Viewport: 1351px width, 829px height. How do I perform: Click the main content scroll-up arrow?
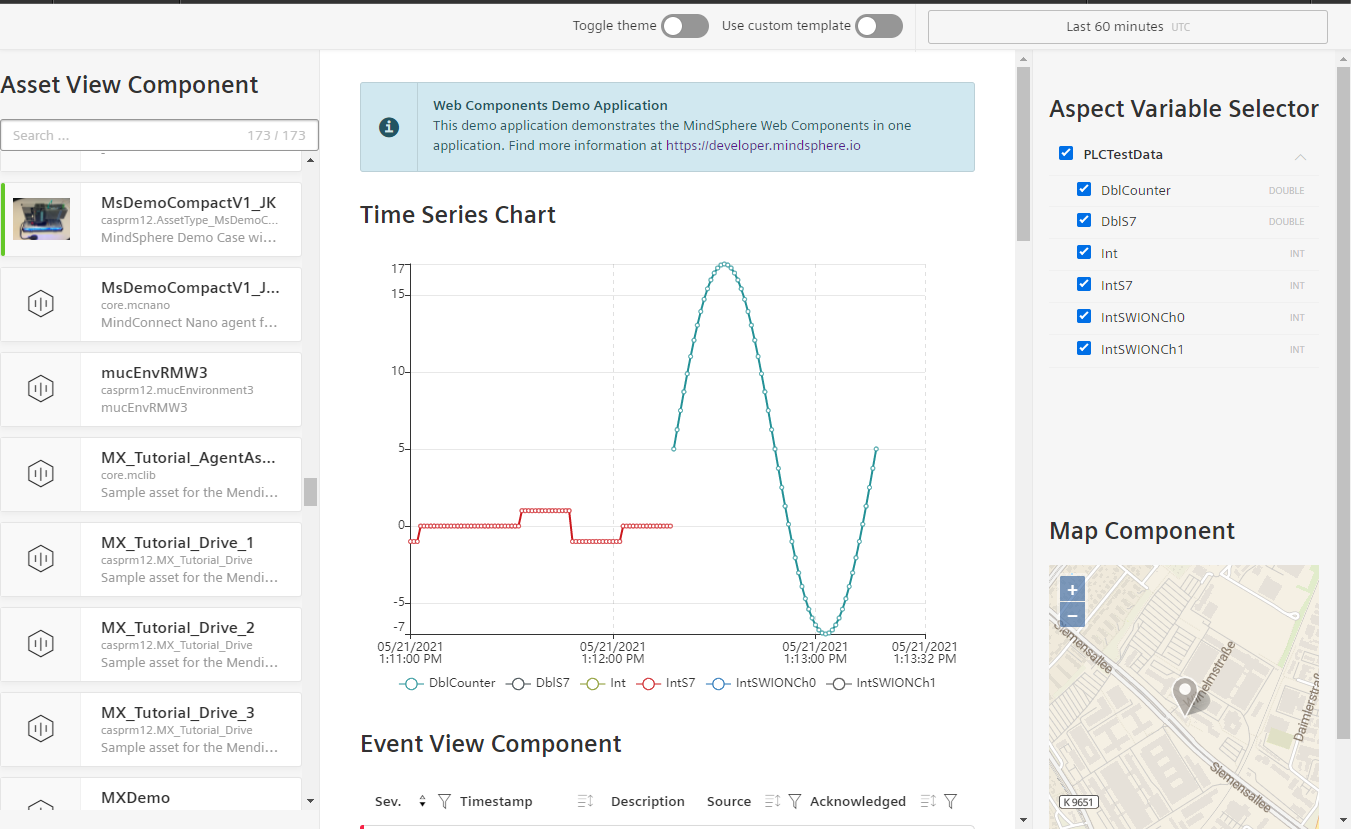[1023, 59]
